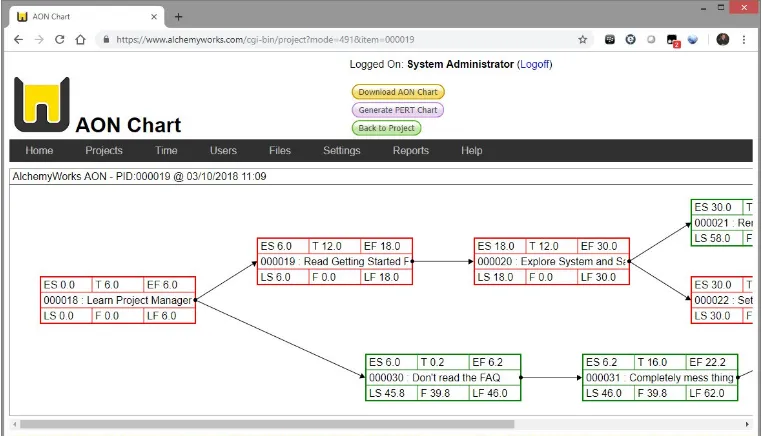This screenshot has width=762, height=436.
Task: Click the blue globe extension icon
Action: tap(693, 40)
